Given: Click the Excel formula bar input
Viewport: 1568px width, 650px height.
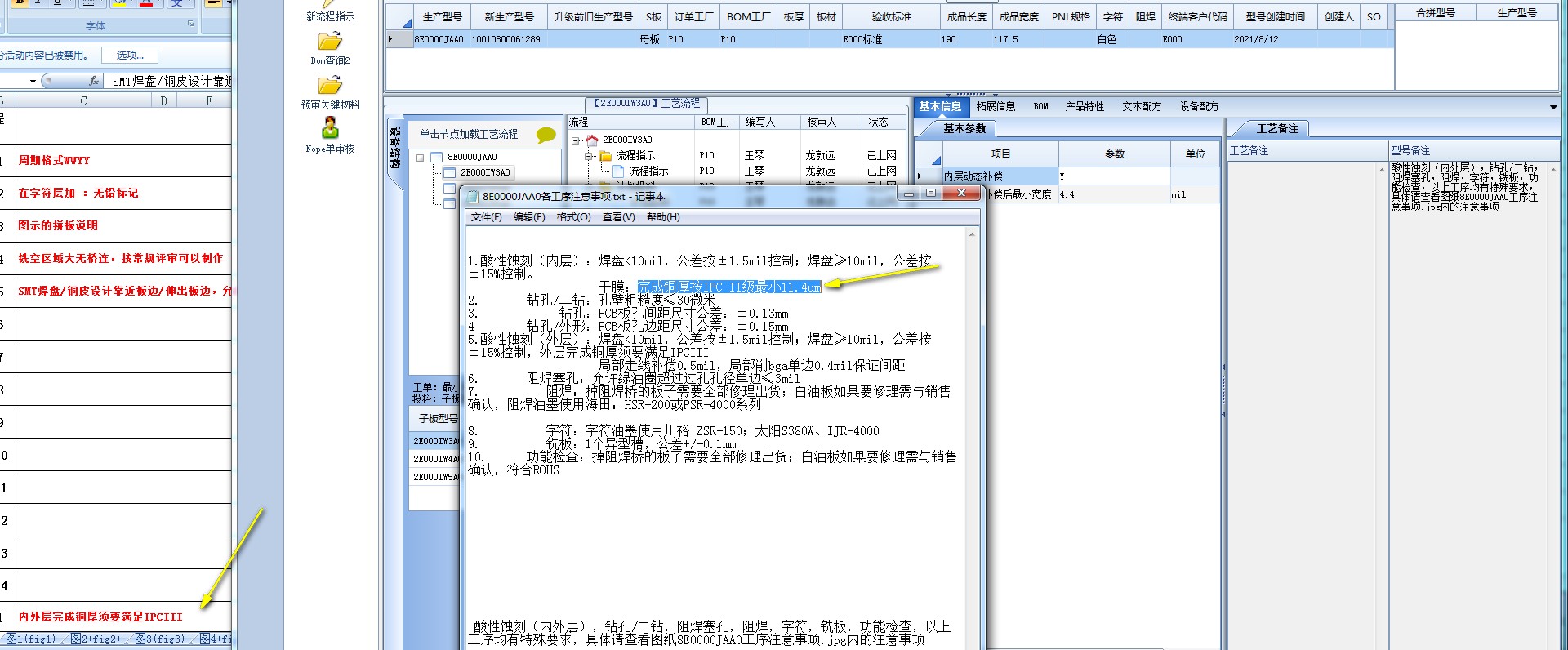Looking at the screenshot, I should coord(170,82).
